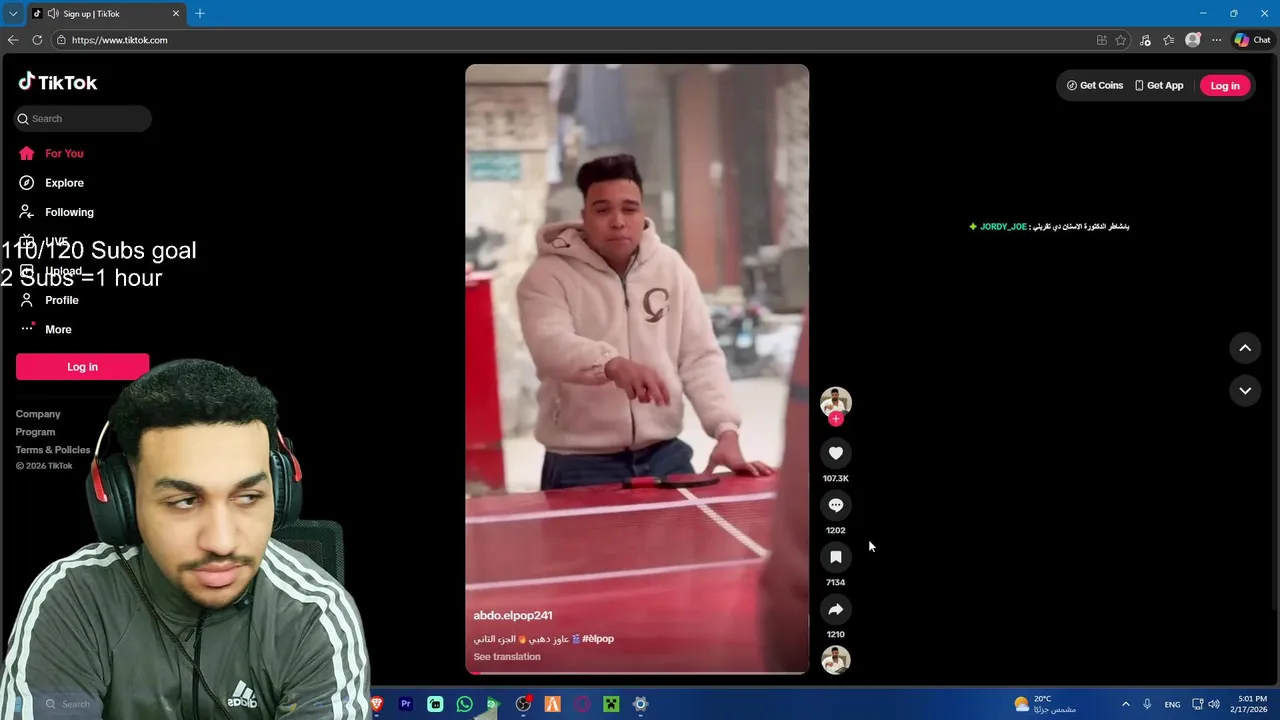Open weather widget showing 20°C
The height and width of the screenshot is (720, 1280).
[x=1045, y=704]
